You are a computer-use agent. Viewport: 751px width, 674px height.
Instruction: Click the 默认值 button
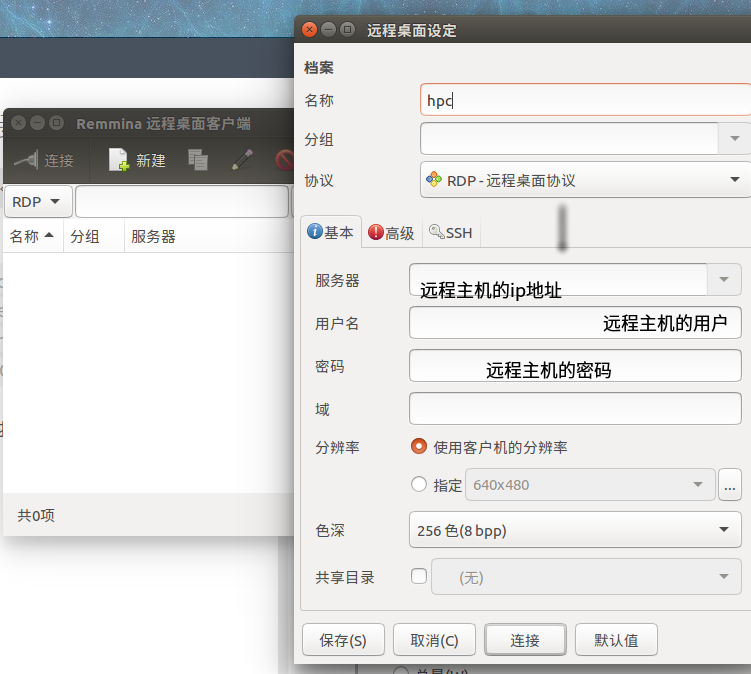tap(616, 640)
